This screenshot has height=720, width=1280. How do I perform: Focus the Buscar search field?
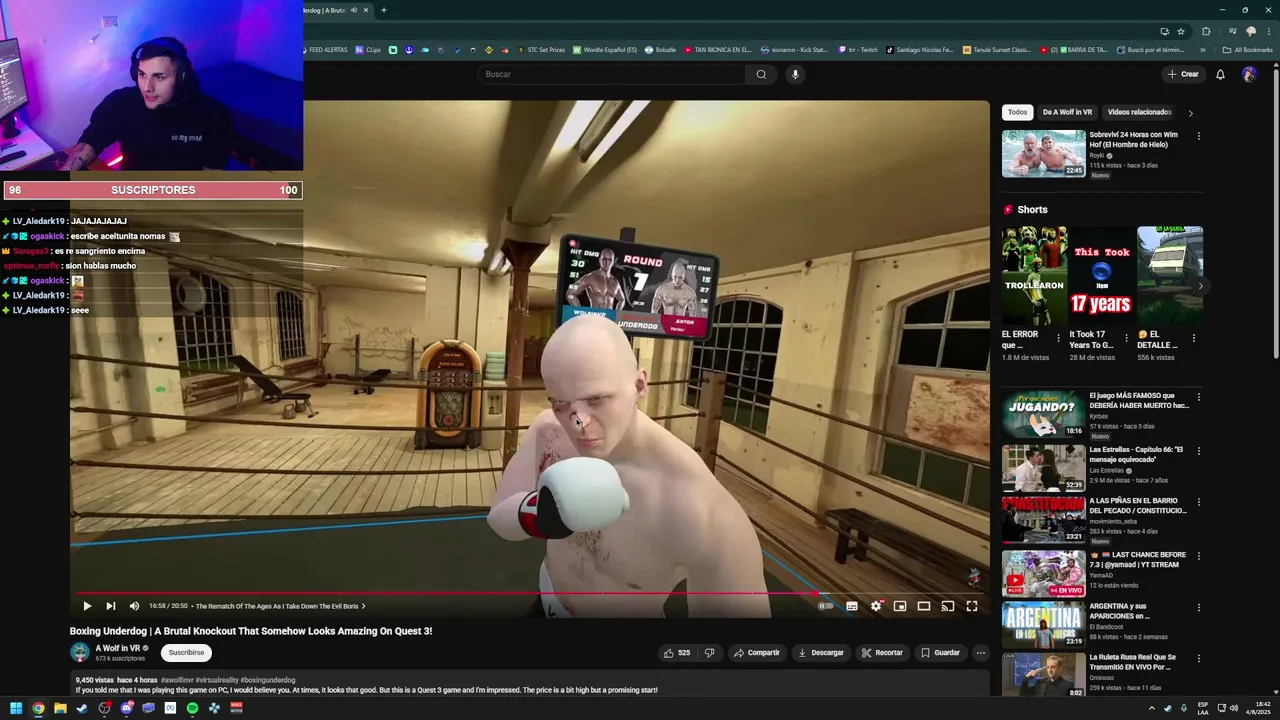(612, 74)
